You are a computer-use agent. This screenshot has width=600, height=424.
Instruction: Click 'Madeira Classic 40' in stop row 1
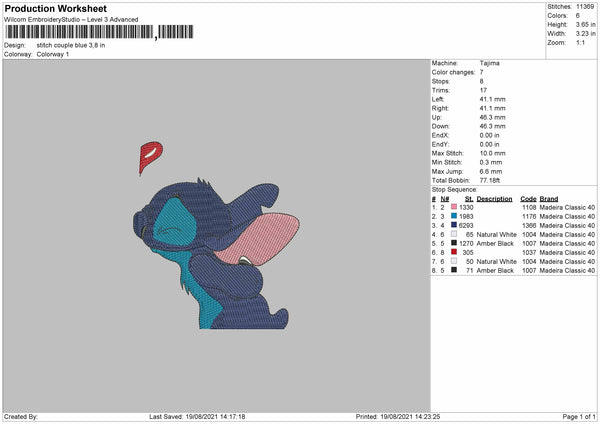point(567,207)
